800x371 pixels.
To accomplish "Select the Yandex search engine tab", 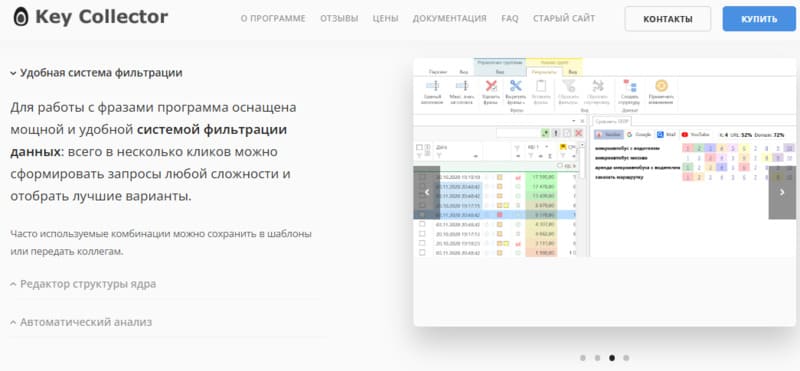I will [608, 135].
